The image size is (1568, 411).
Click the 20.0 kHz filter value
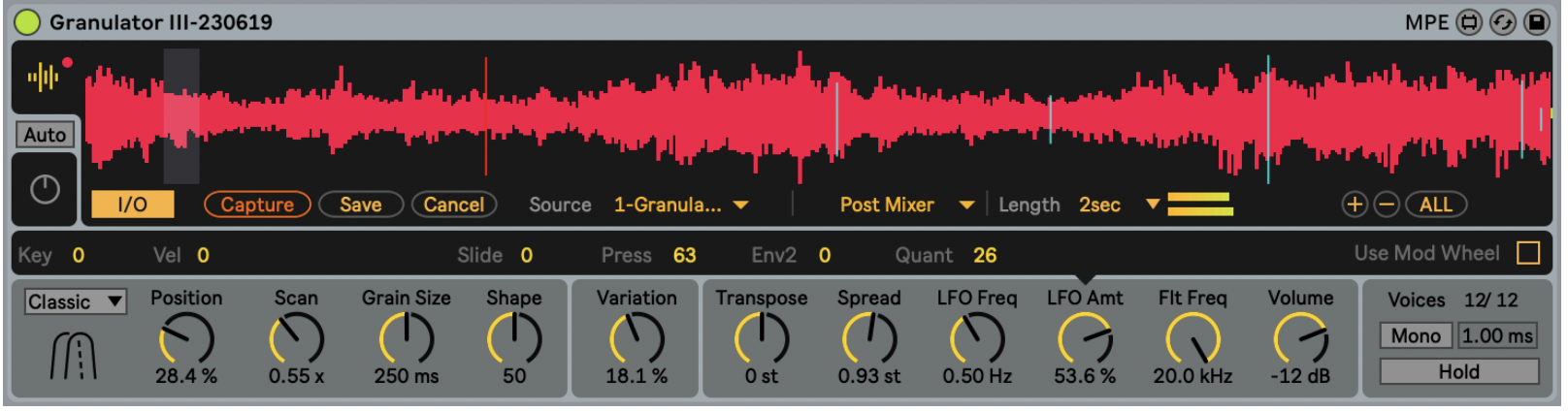point(1192,375)
